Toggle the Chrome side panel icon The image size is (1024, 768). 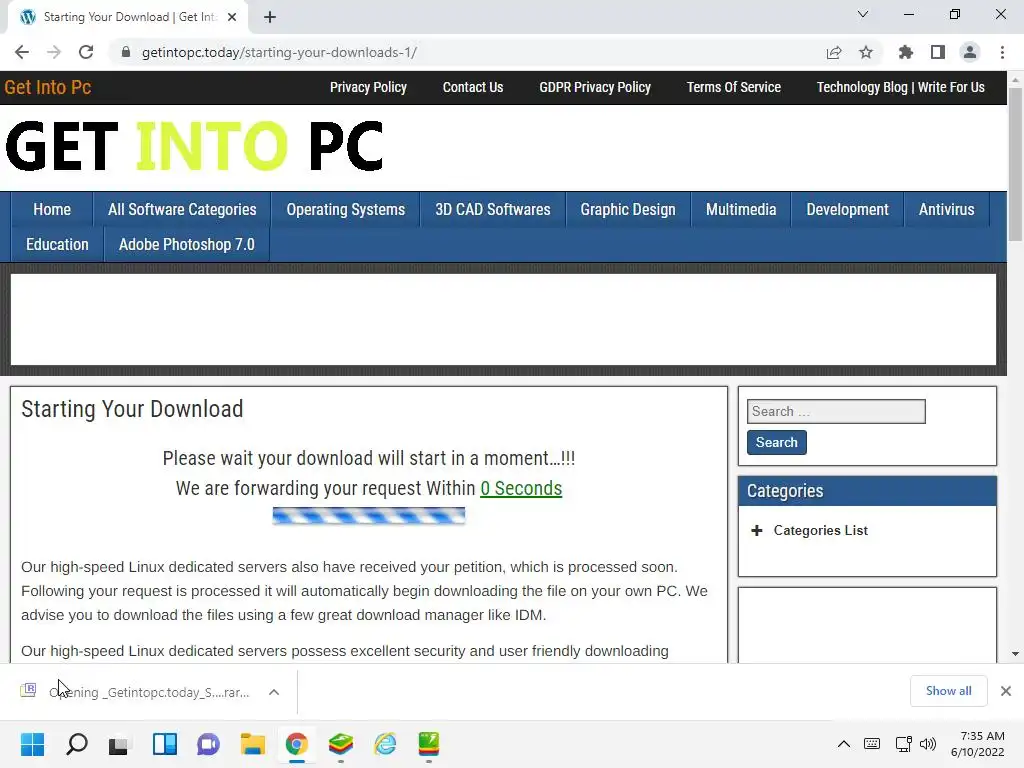pos(938,52)
